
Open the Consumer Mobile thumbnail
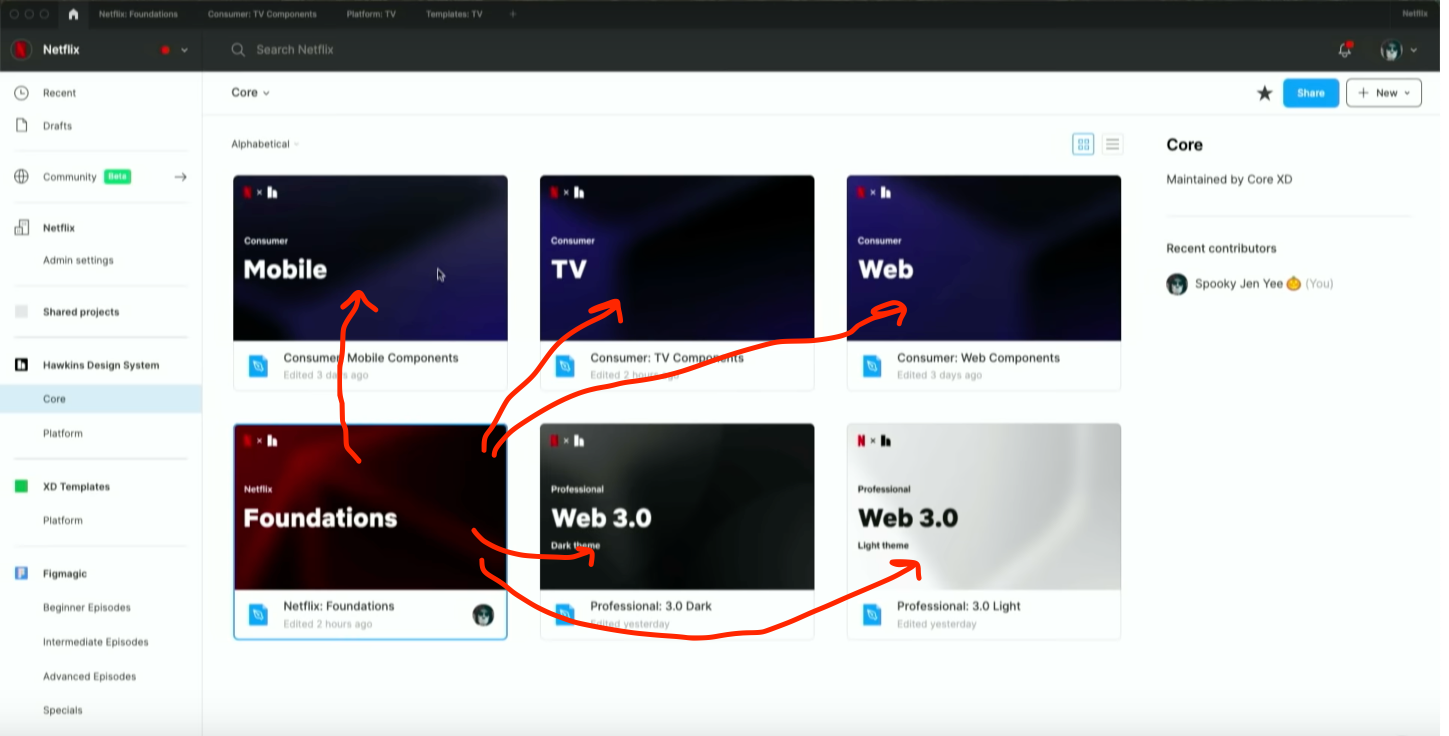[x=370, y=258]
